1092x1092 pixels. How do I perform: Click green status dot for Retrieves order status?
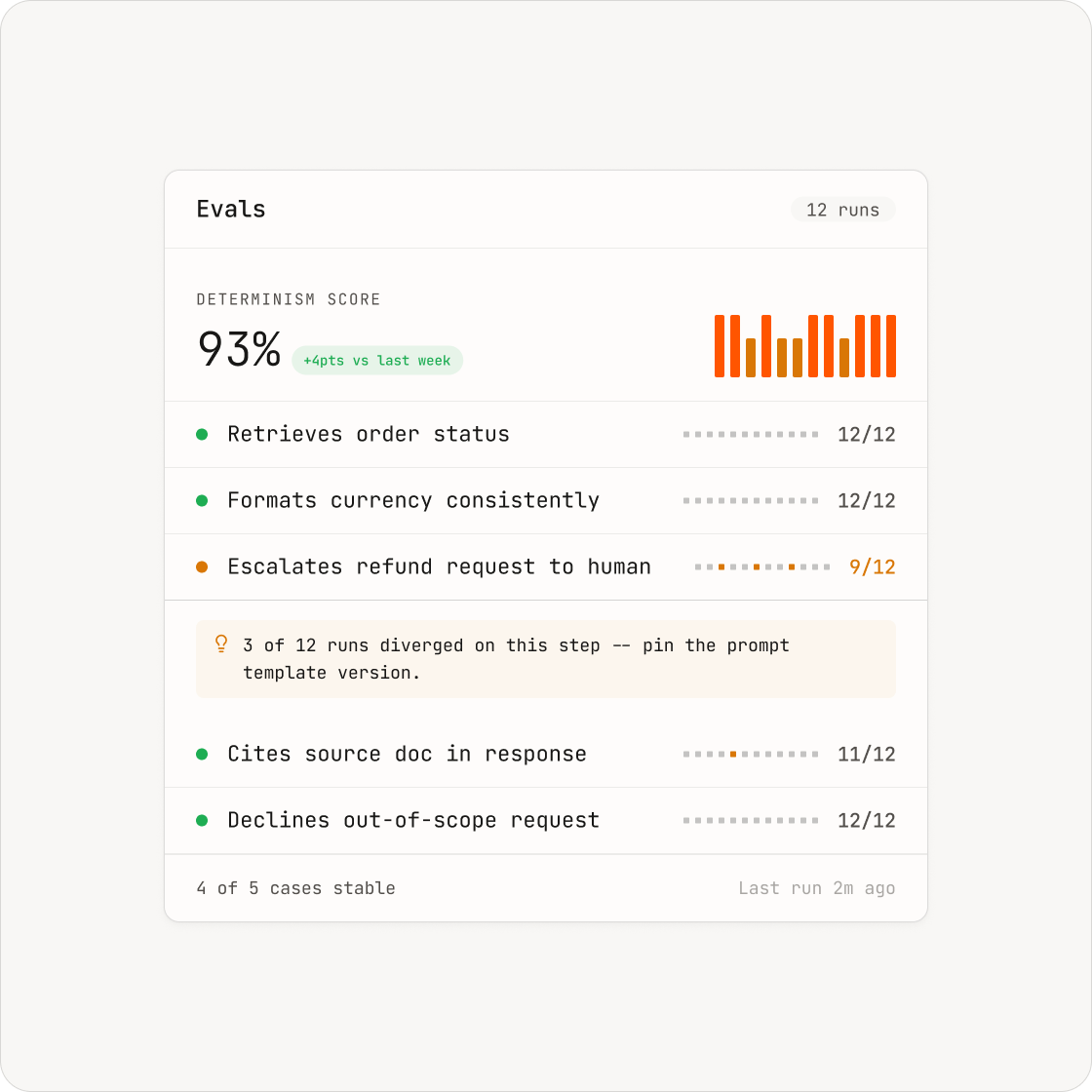[x=202, y=435]
